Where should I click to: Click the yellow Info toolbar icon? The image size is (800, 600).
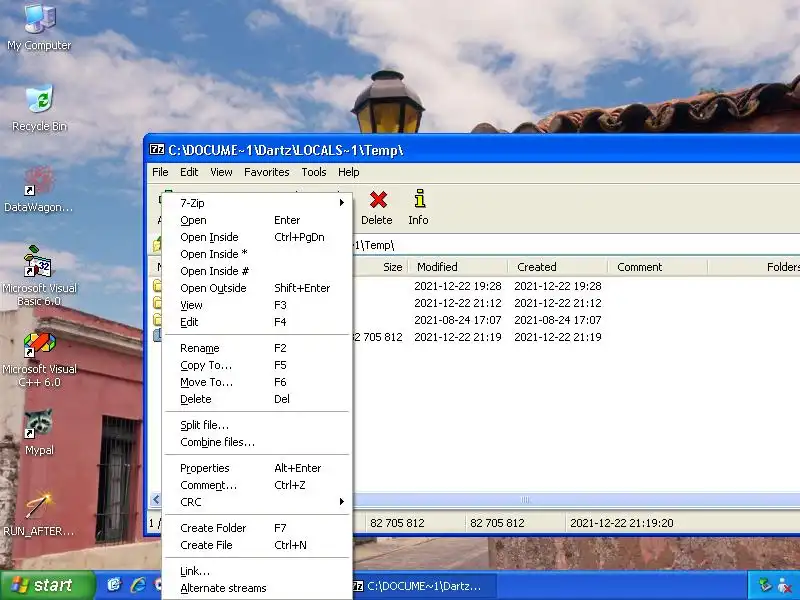(419, 199)
